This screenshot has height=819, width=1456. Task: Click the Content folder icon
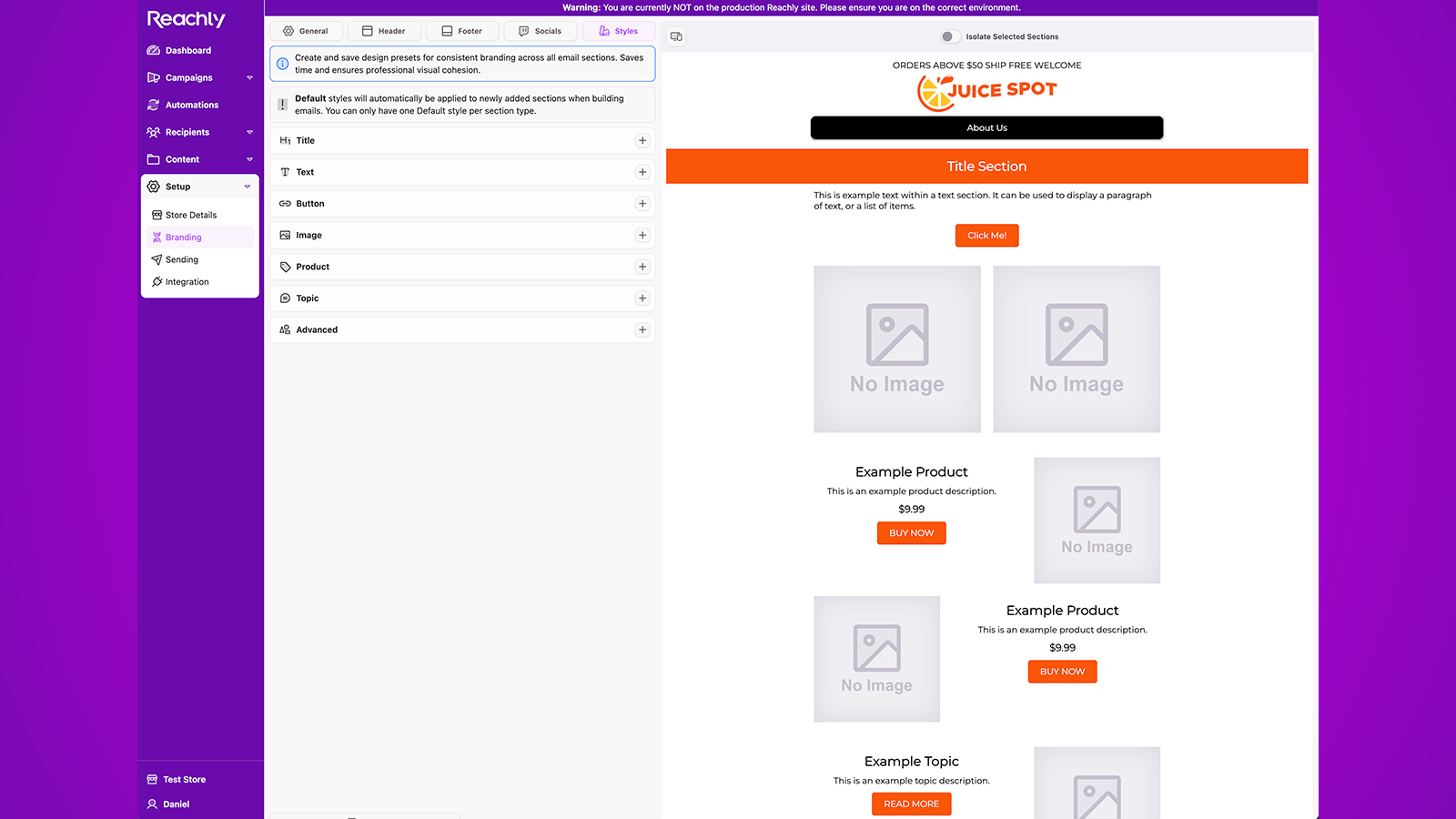(154, 159)
